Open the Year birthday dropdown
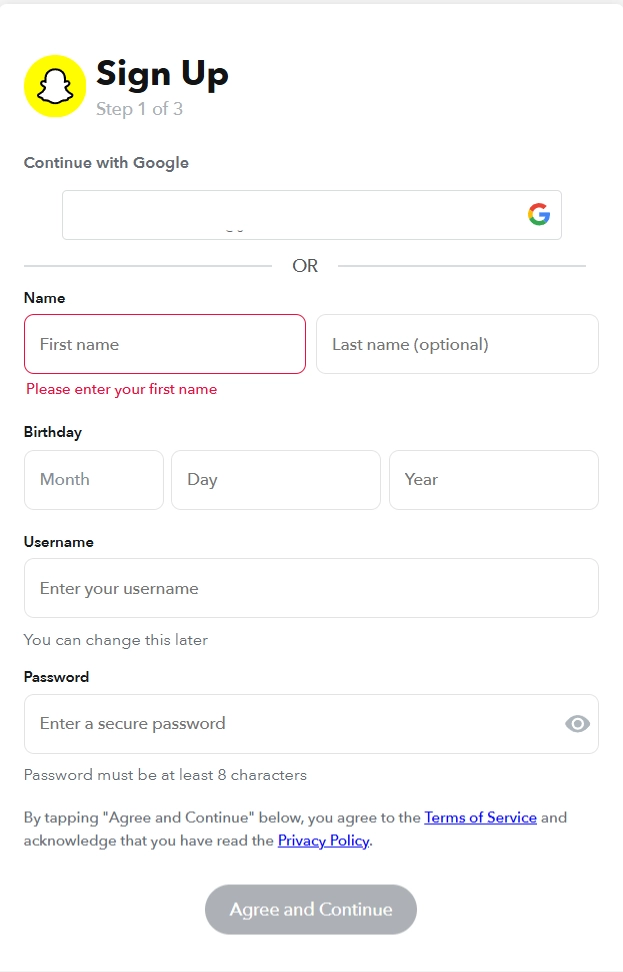This screenshot has width=623, height=972. click(x=493, y=480)
